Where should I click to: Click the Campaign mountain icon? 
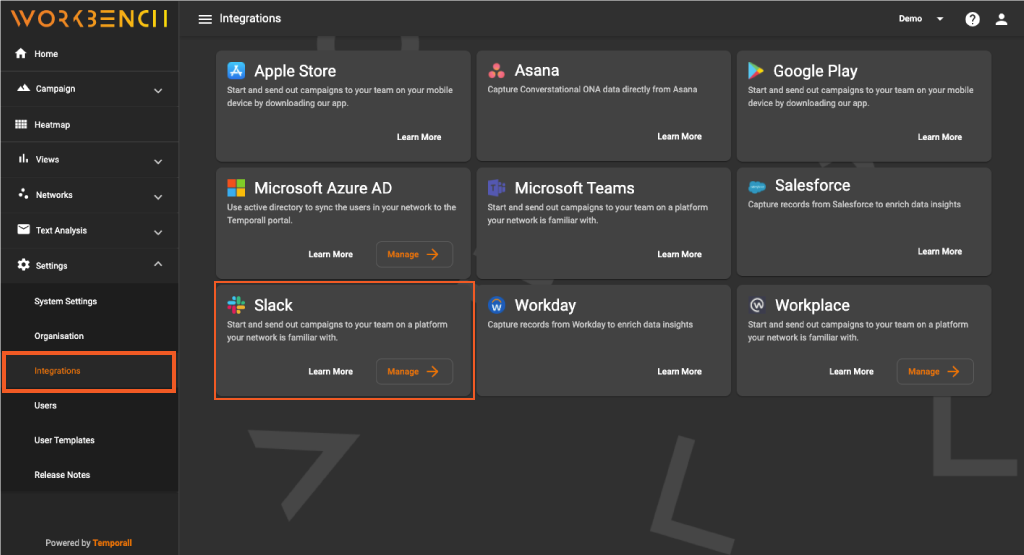23,87
